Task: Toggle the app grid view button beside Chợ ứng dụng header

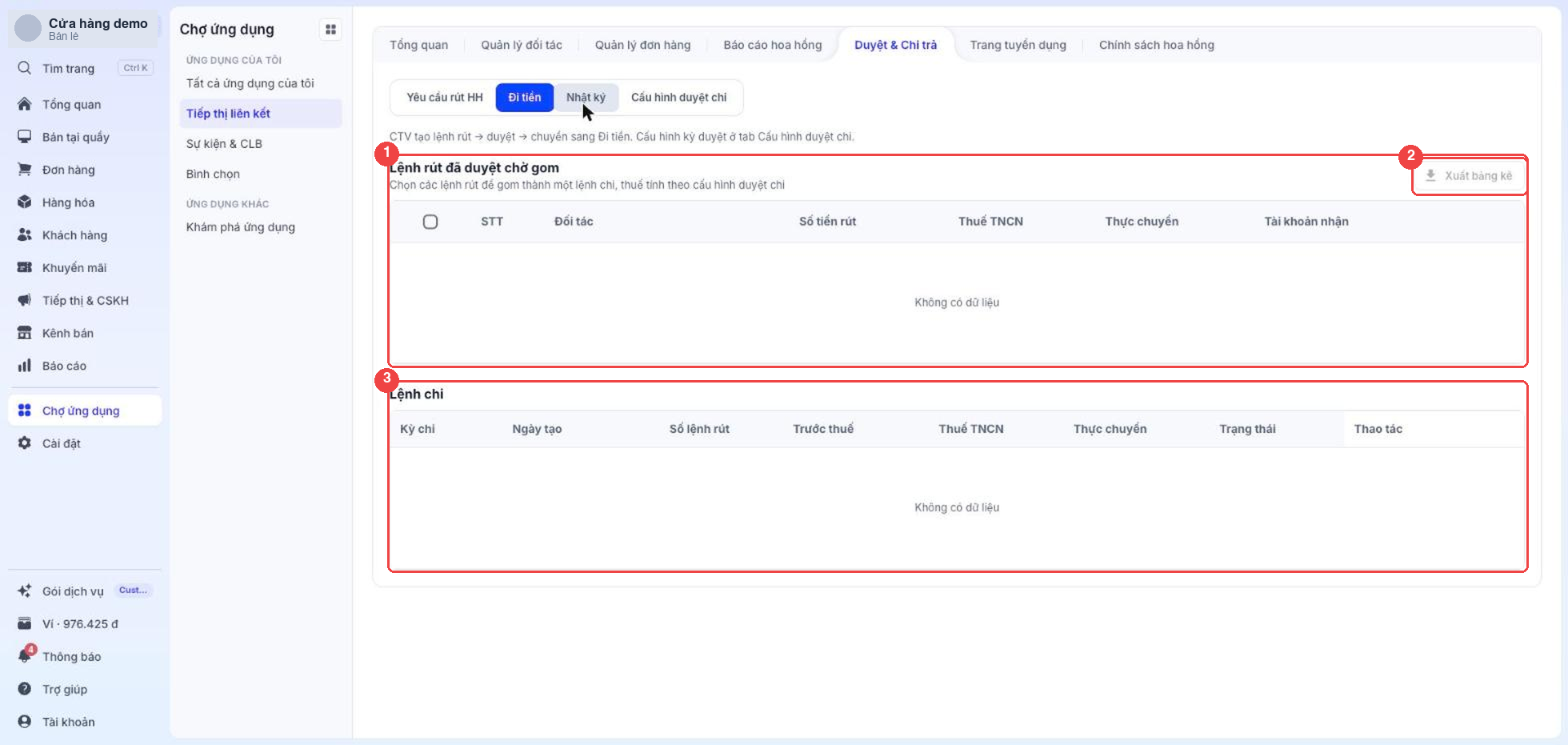Action: 330,30
